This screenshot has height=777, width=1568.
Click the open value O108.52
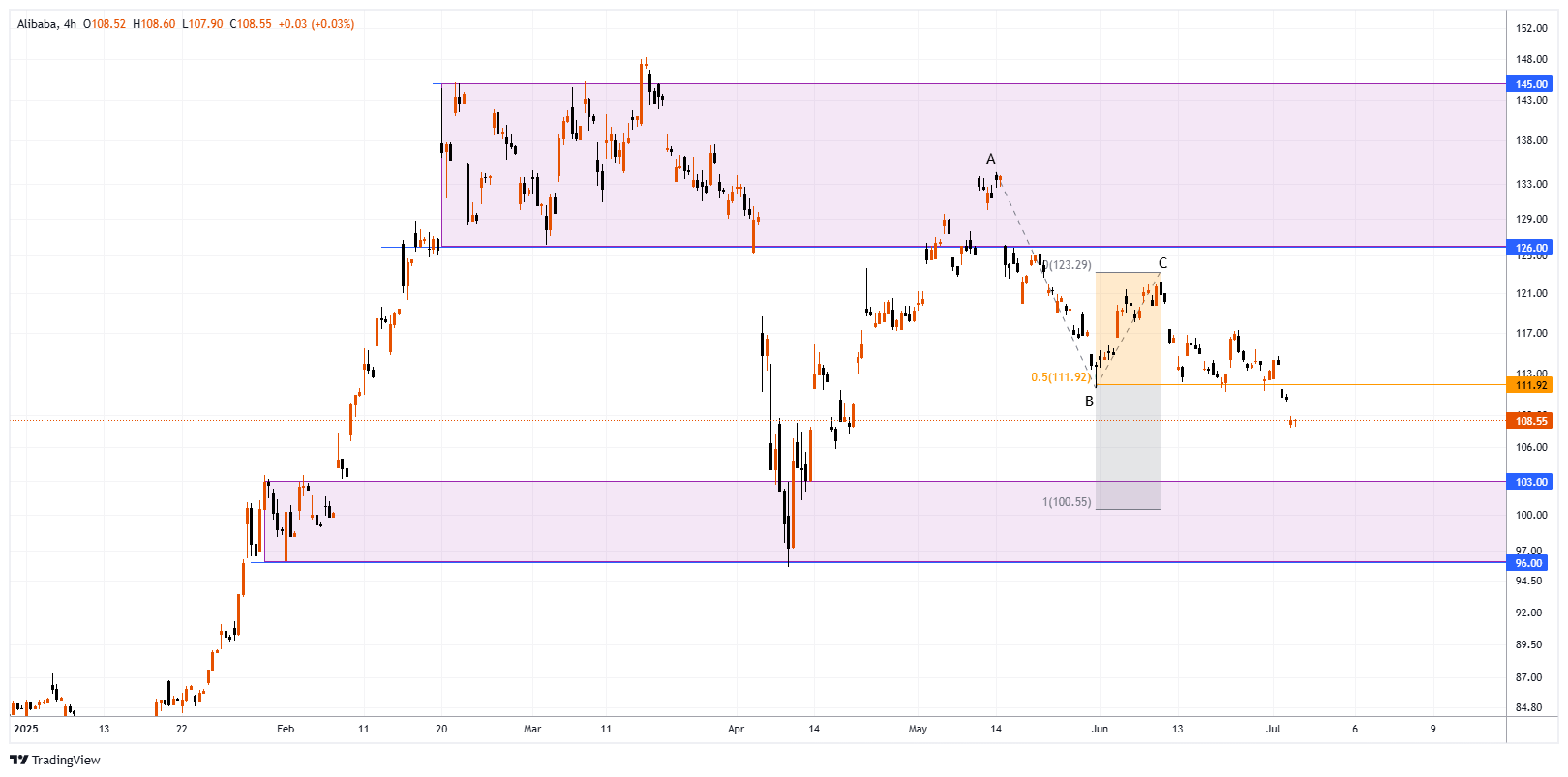point(105,24)
